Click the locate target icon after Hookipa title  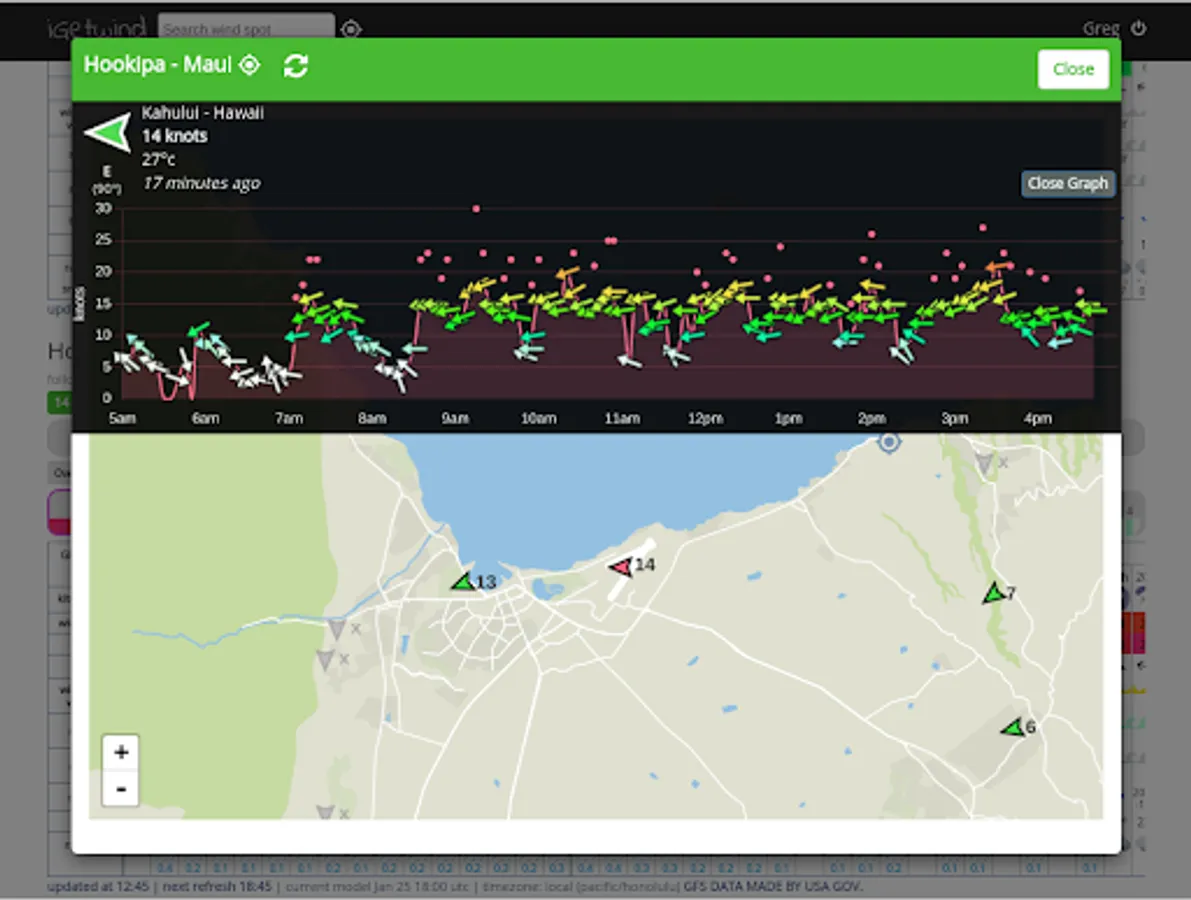coord(249,65)
